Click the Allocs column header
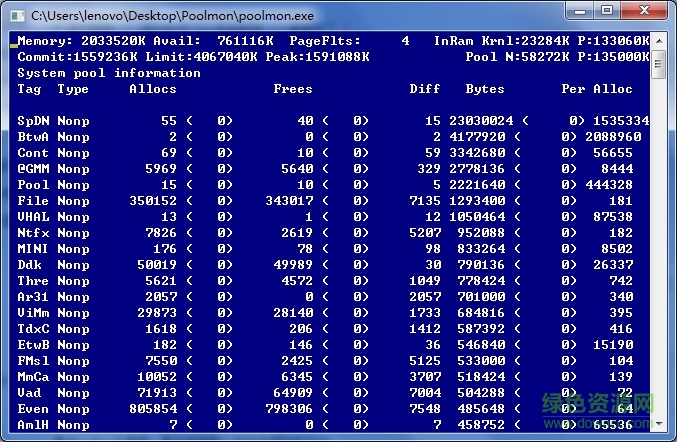This screenshot has width=677, height=442. (x=152, y=89)
